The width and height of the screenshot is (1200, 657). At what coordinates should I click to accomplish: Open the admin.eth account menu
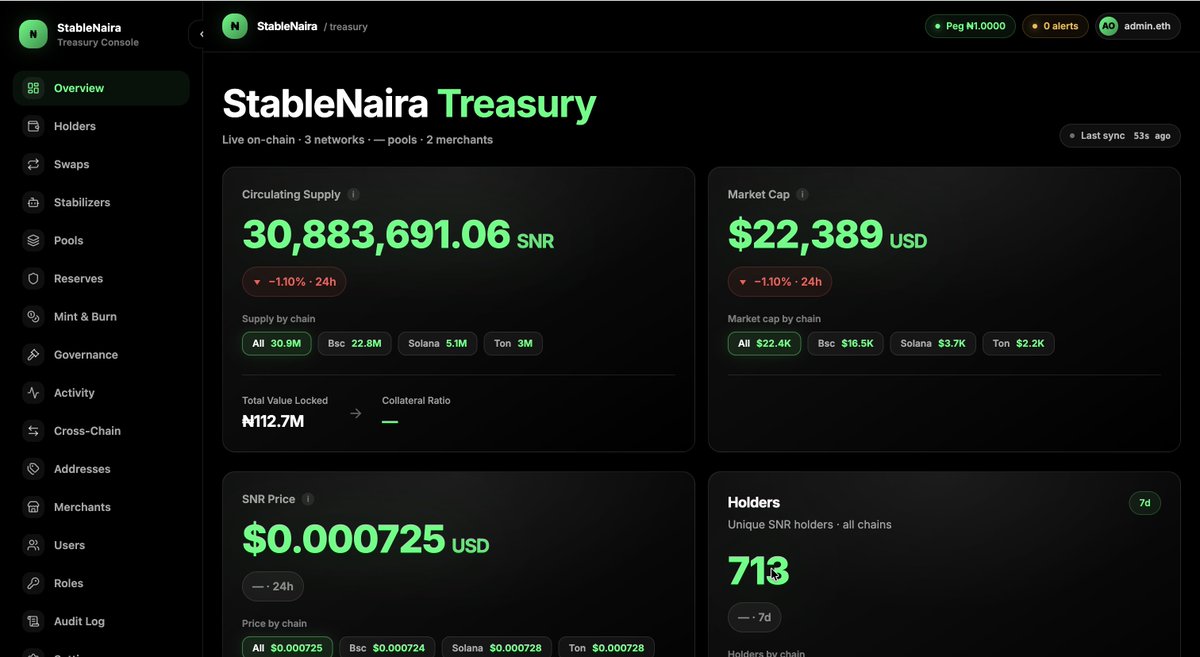pyautogui.click(x=1138, y=26)
